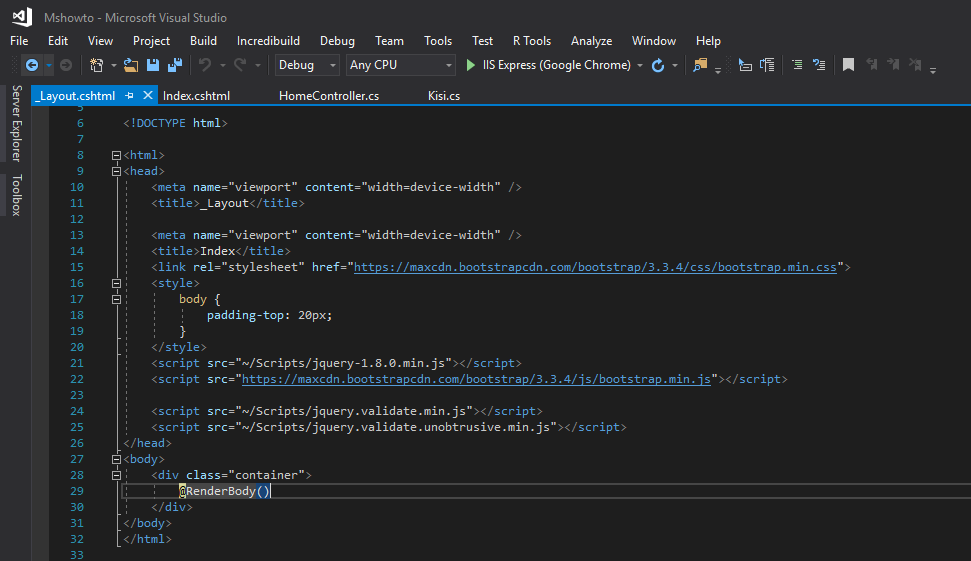Image resolution: width=971 pixels, height=561 pixels.
Task: Open the Window menu
Action: pos(654,41)
